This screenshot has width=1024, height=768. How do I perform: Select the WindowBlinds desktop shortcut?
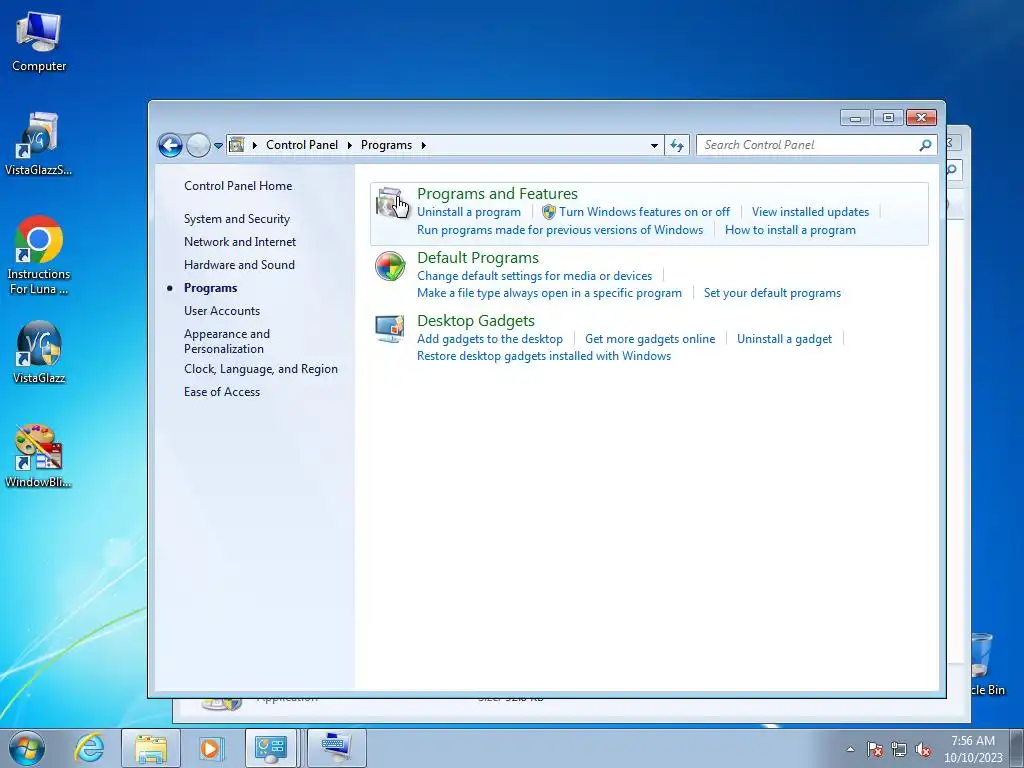point(39,457)
